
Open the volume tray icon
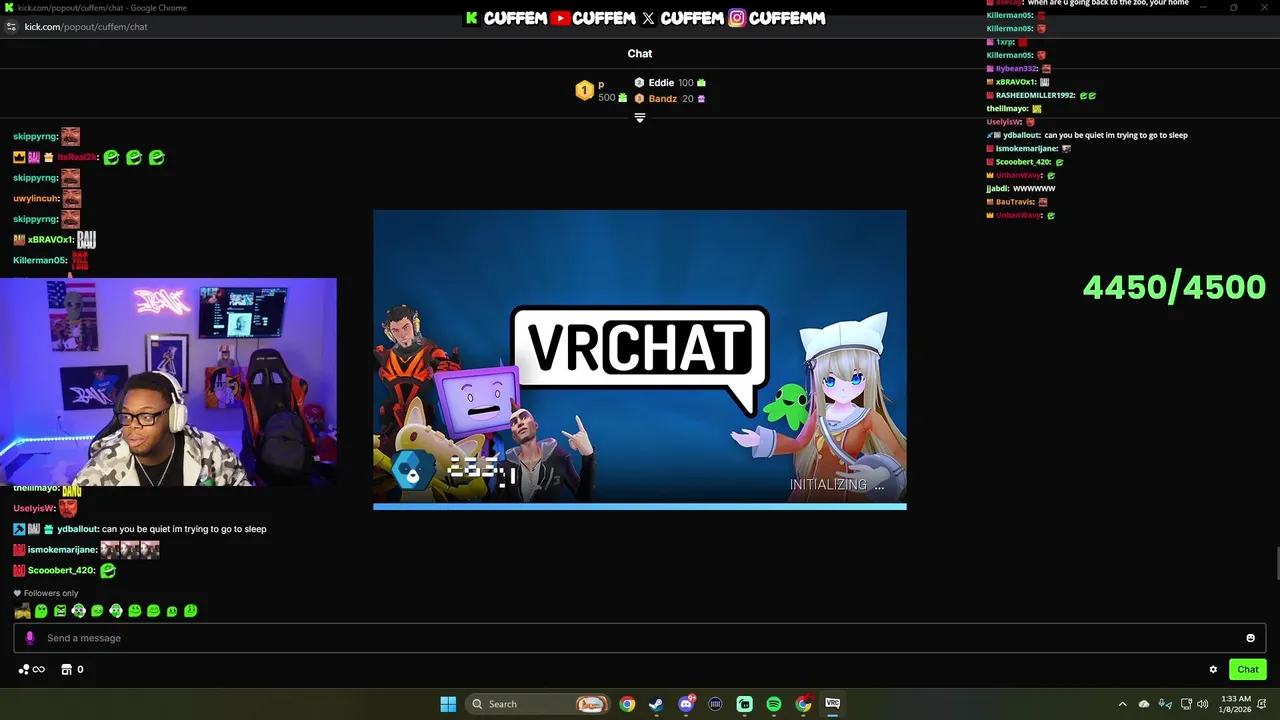click(1203, 704)
